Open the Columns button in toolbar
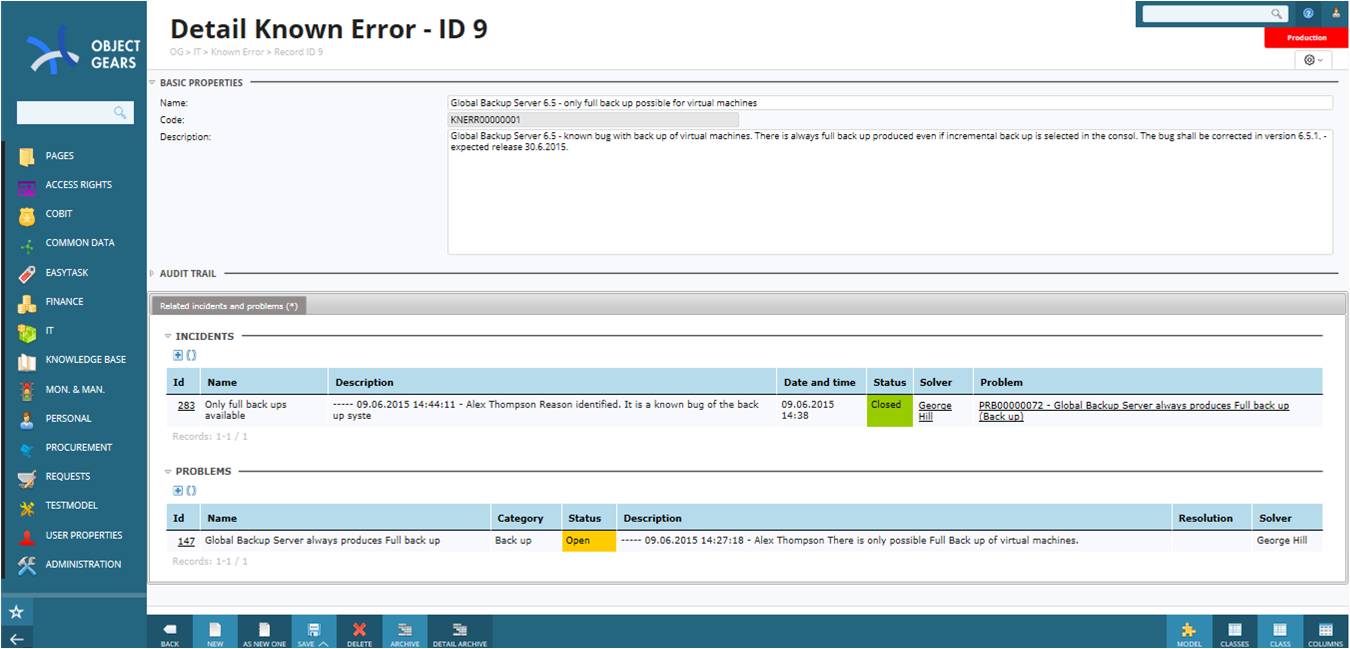 point(1326,633)
